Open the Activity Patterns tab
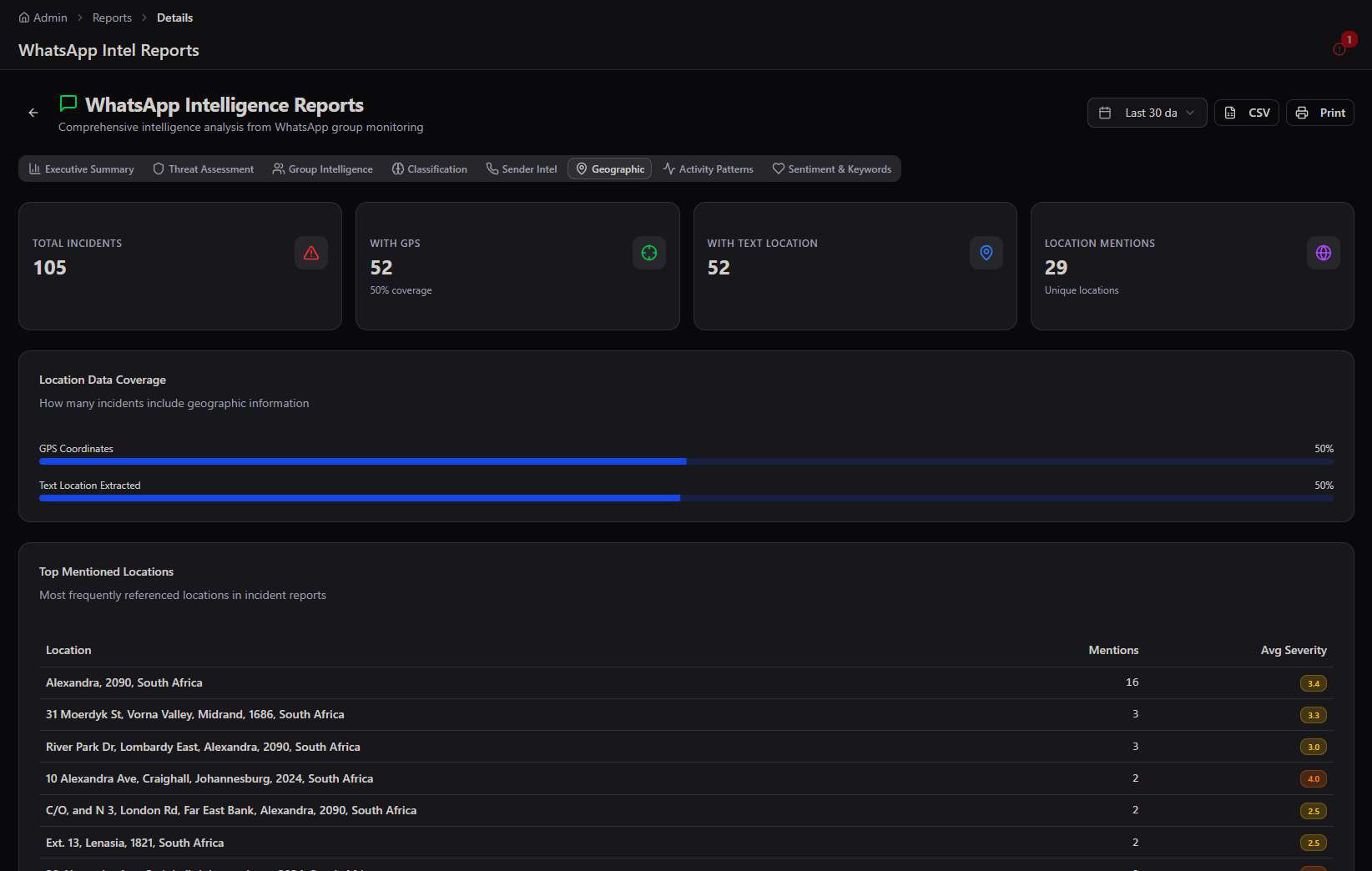This screenshot has width=1372, height=871. point(709,169)
